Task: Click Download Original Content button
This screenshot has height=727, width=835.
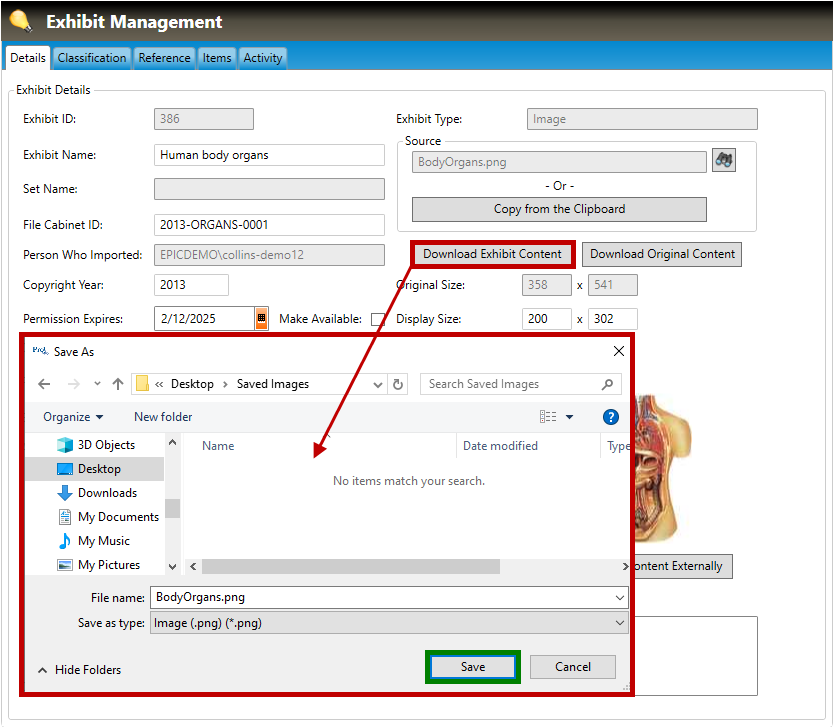Action: click(x=662, y=254)
